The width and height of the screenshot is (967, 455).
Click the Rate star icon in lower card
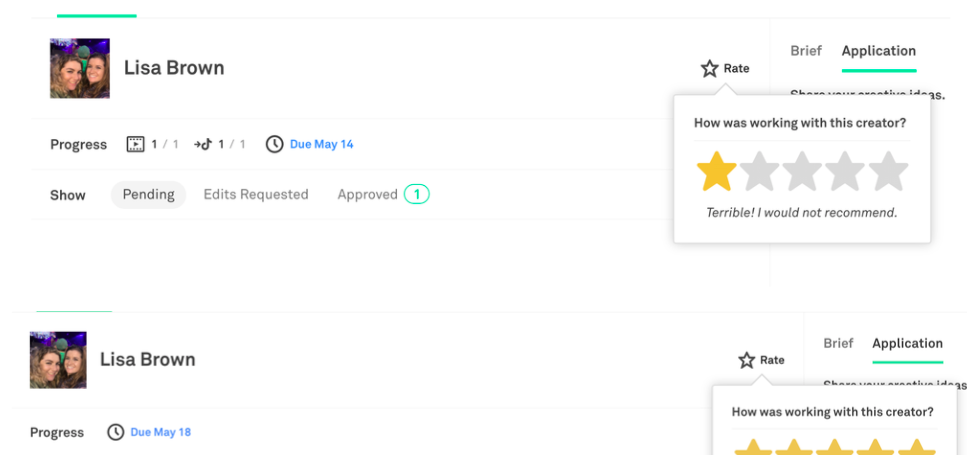coord(747,360)
